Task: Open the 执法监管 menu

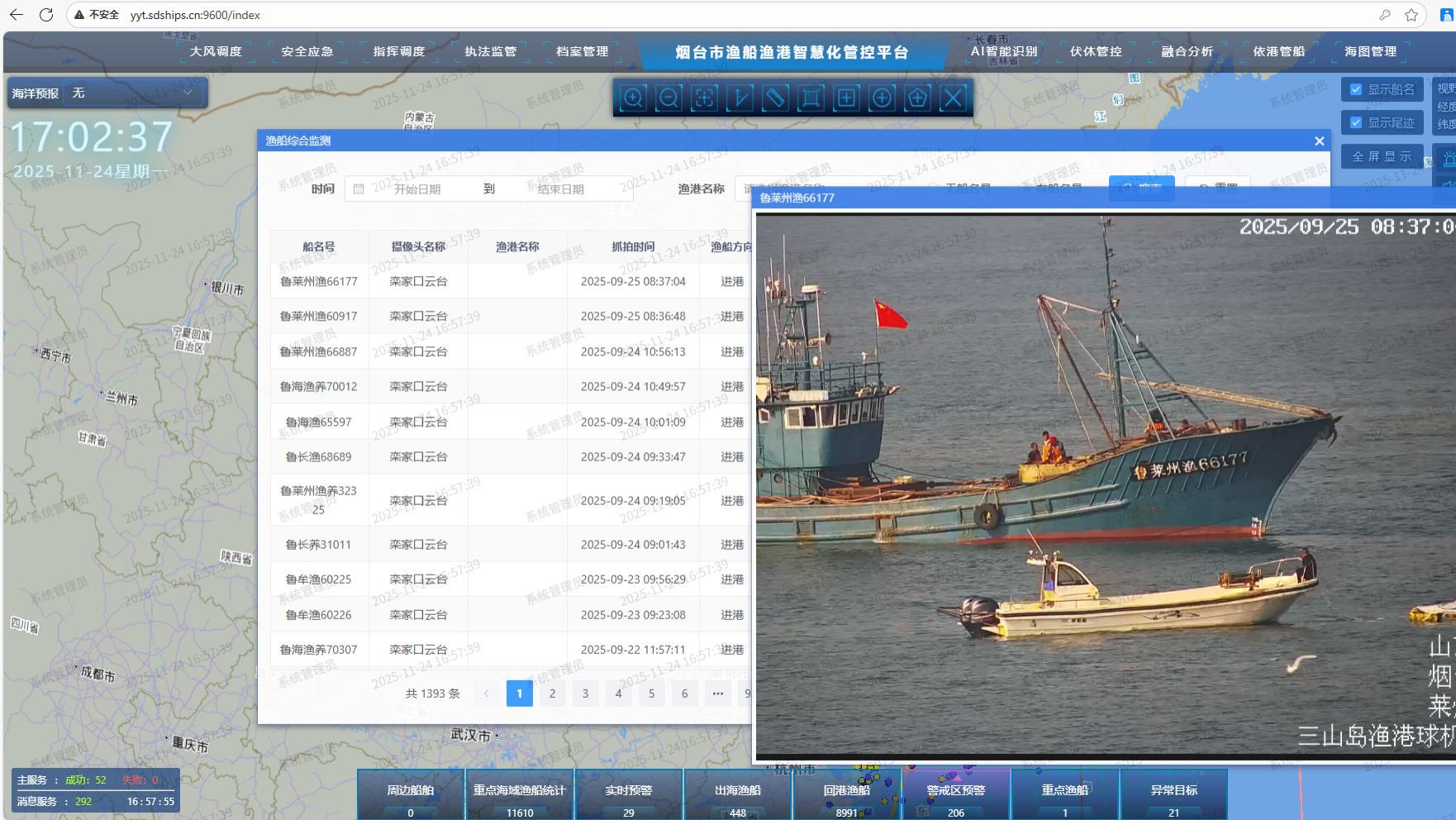Action: tap(491, 51)
